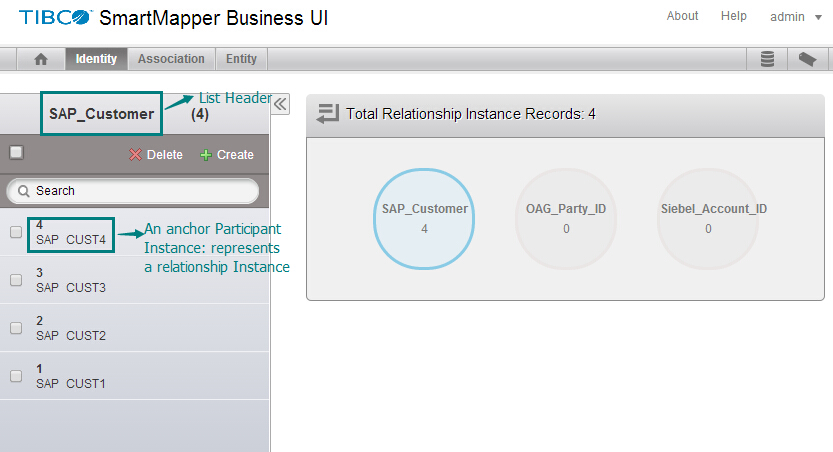Tick the checkbox for SAP CUST1
Viewport: 833px width, 452px height.
point(16,376)
